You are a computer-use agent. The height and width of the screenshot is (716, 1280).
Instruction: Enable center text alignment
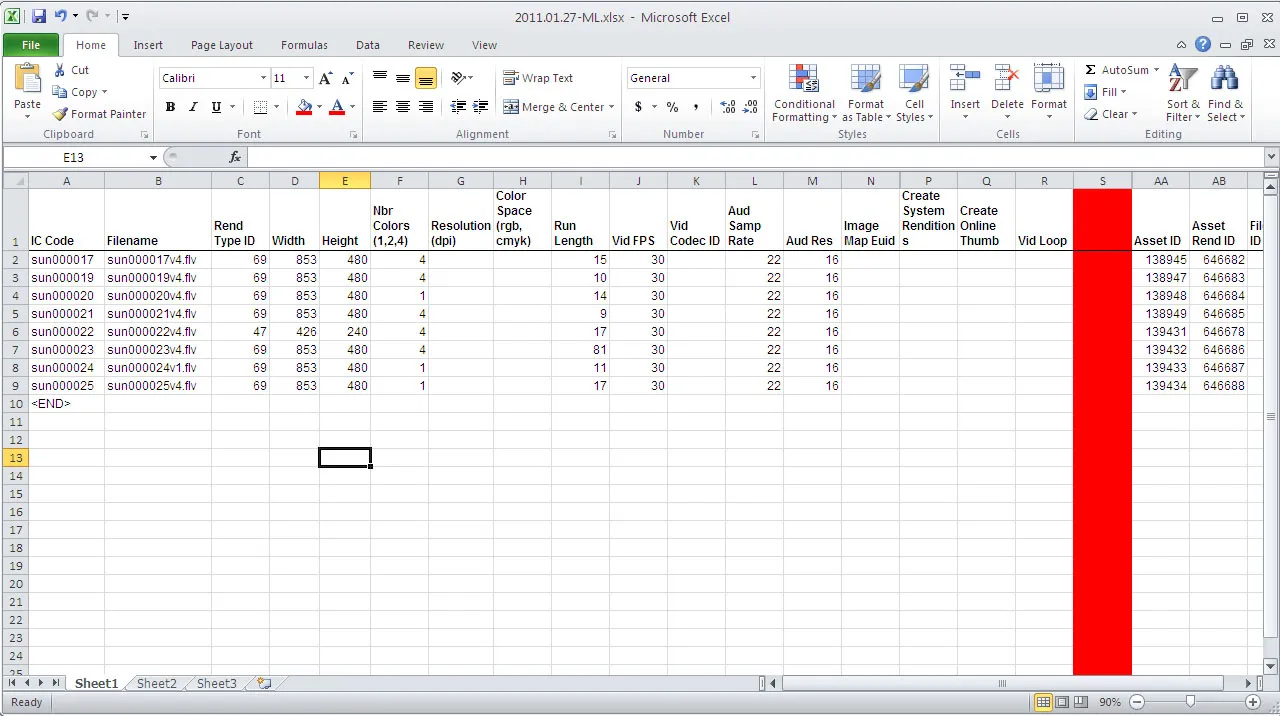402,107
